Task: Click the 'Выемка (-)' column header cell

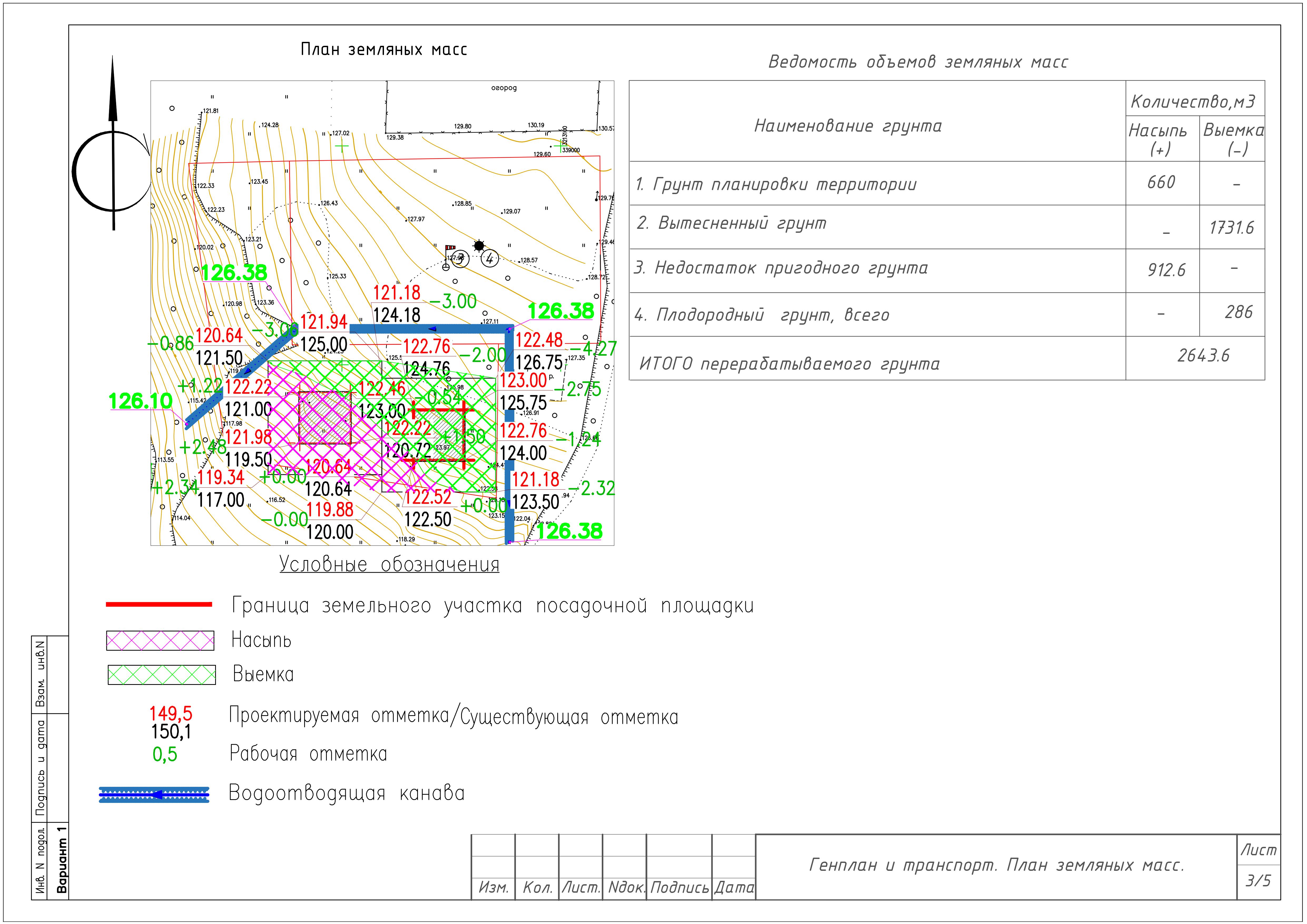Action: point(1233,140)
